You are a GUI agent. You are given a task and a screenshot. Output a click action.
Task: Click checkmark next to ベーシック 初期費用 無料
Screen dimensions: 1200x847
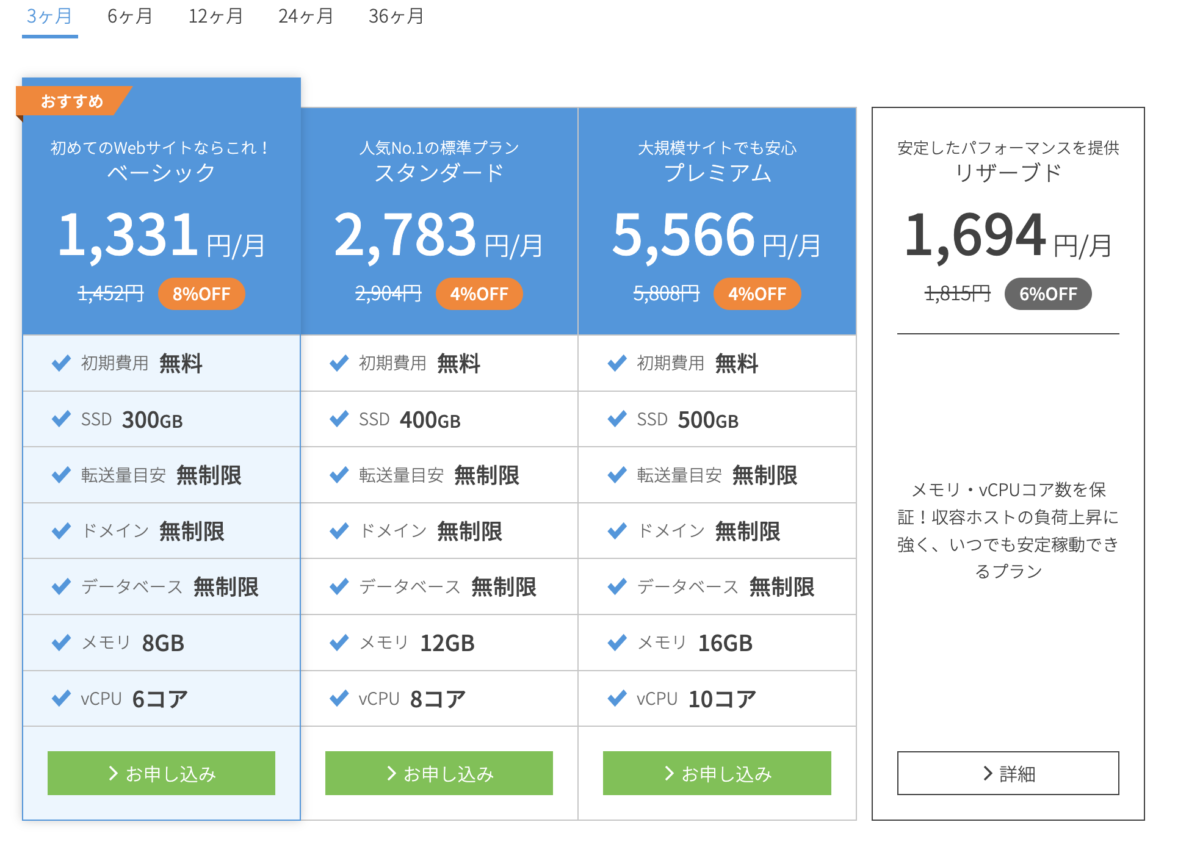coord(61,363)
